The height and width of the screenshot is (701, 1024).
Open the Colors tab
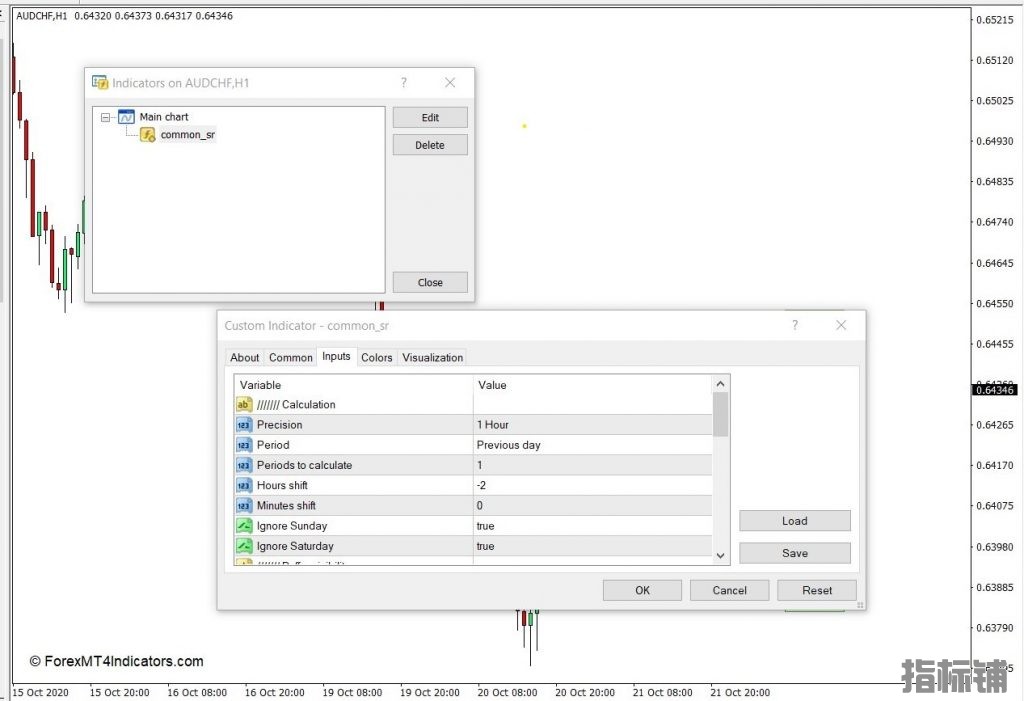point(377,357)
